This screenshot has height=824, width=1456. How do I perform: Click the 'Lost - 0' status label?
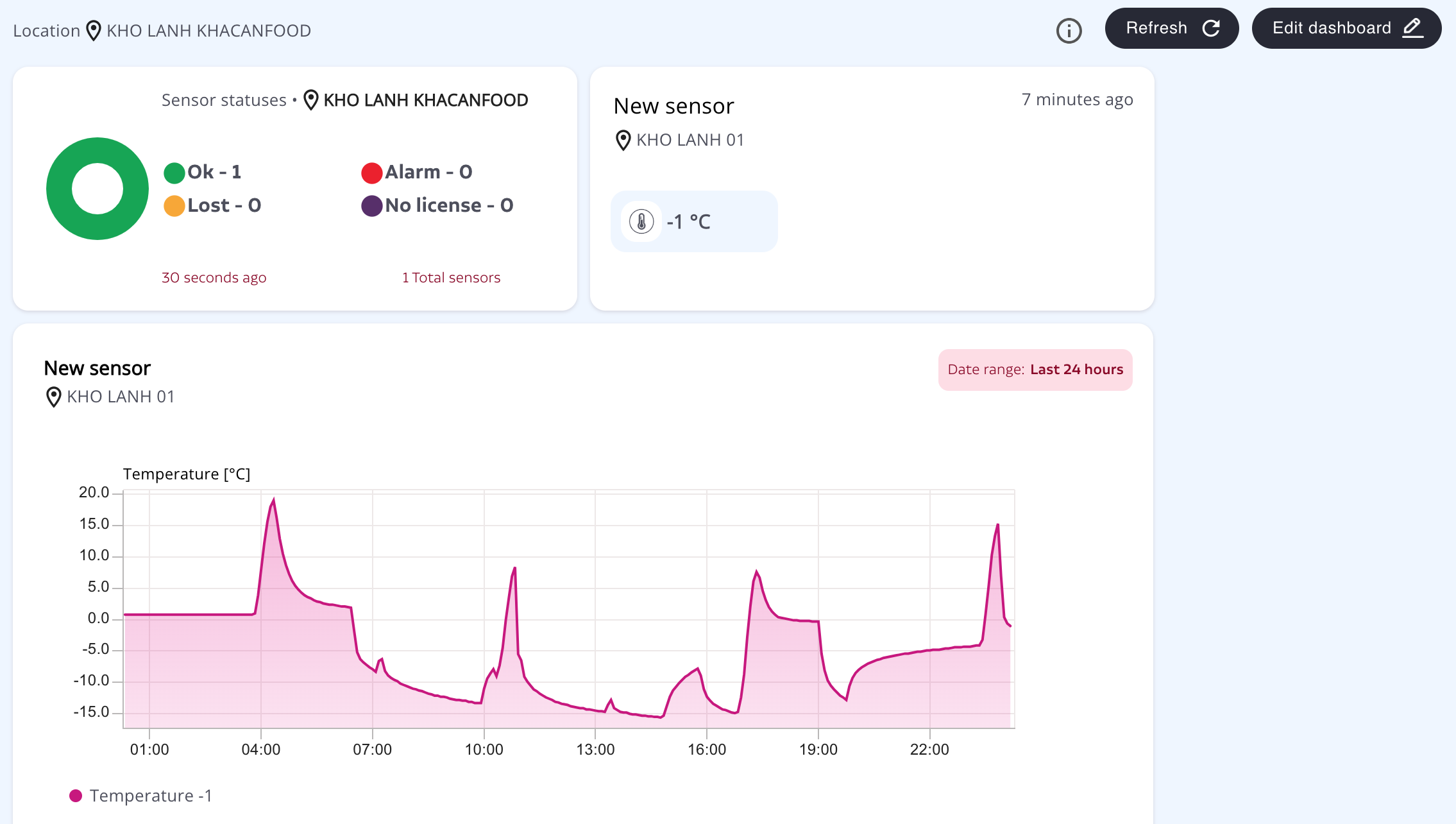[x=224, y=205]
